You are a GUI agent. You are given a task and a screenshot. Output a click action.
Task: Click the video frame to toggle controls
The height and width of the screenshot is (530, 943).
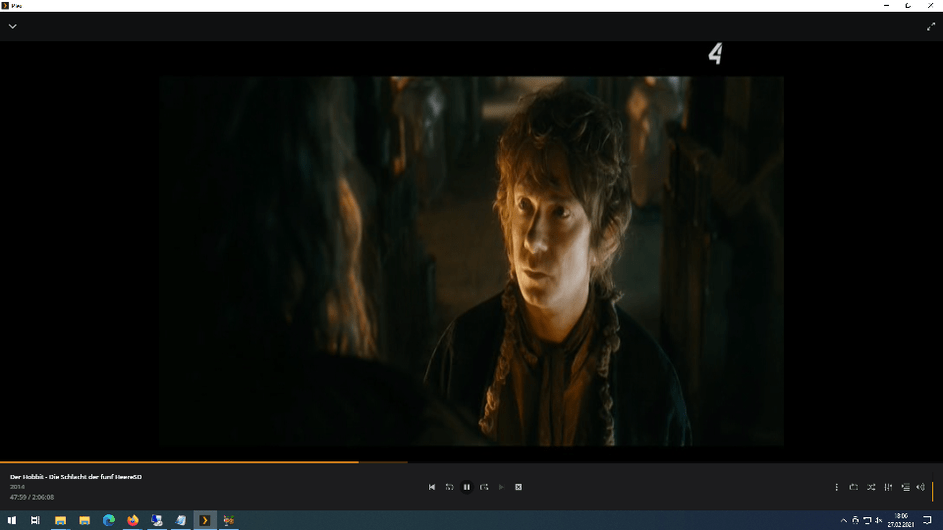coord(472,260)
